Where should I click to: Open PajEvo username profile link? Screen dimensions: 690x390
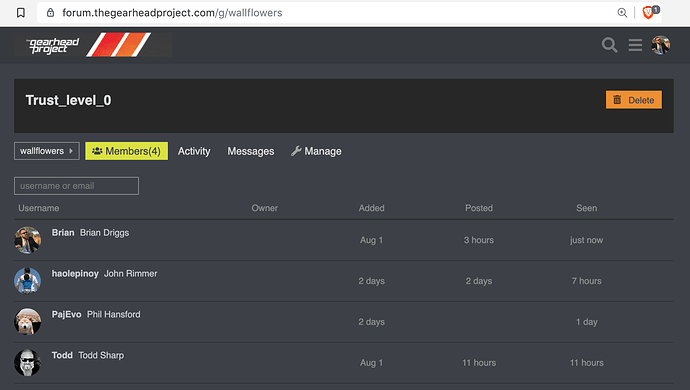[66, 314]
